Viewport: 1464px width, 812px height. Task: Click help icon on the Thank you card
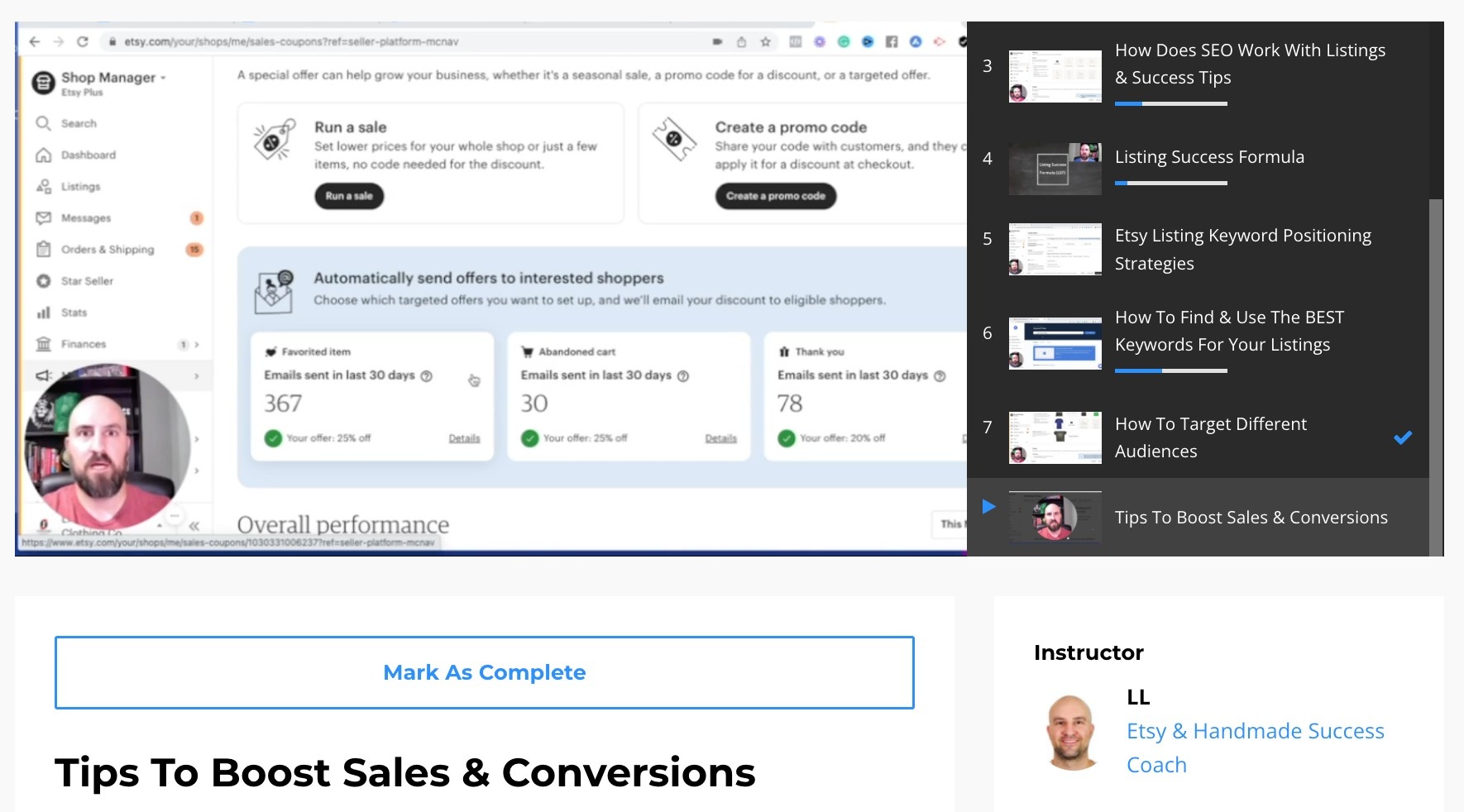pyautogui.click(x=940, y=375)
